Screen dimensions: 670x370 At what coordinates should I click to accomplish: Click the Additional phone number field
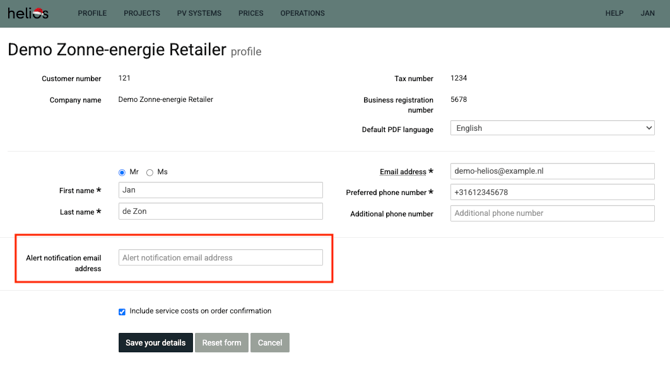(x=552, y=213)
